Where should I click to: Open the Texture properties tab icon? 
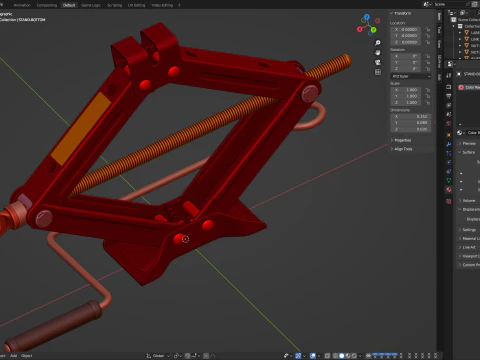point(449,201)
